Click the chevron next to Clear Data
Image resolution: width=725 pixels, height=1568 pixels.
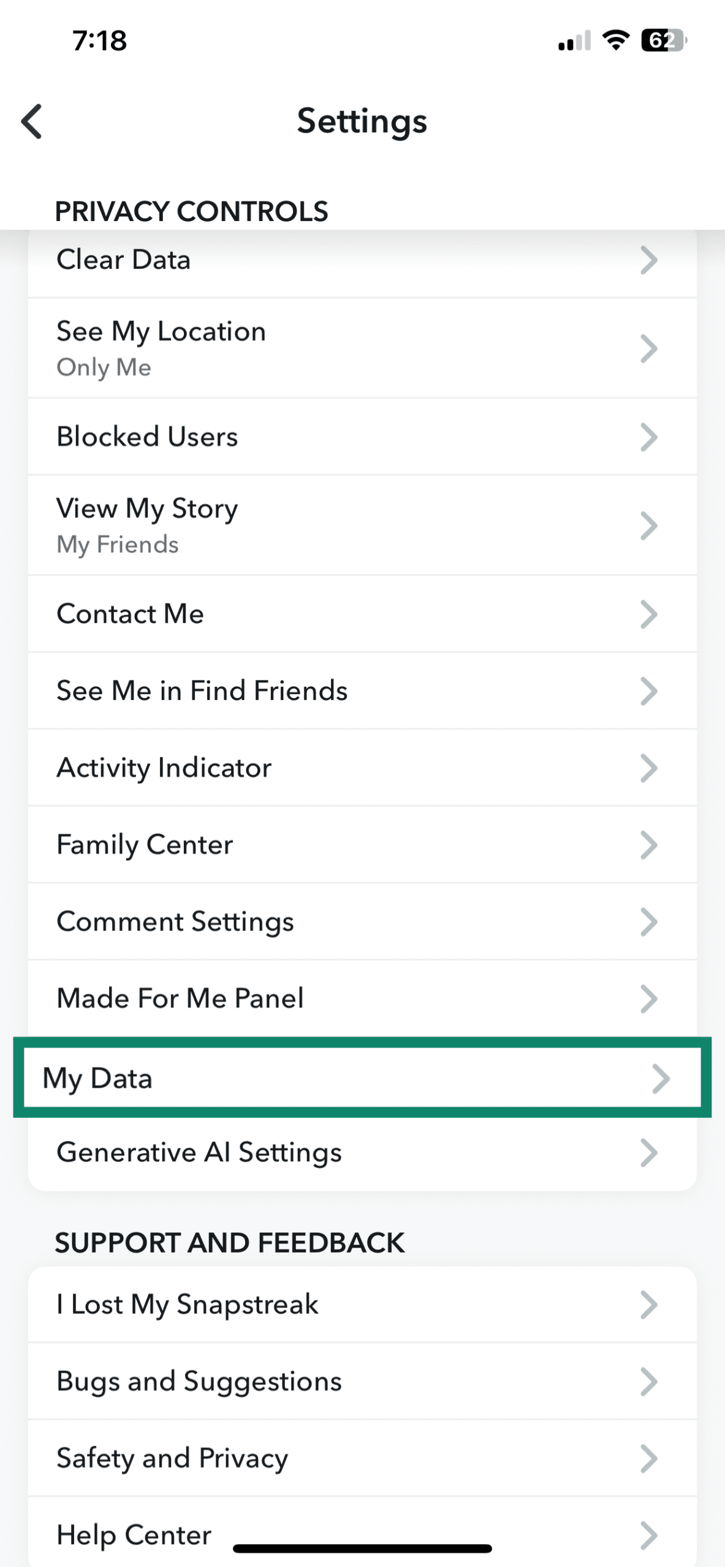(650, 260)
